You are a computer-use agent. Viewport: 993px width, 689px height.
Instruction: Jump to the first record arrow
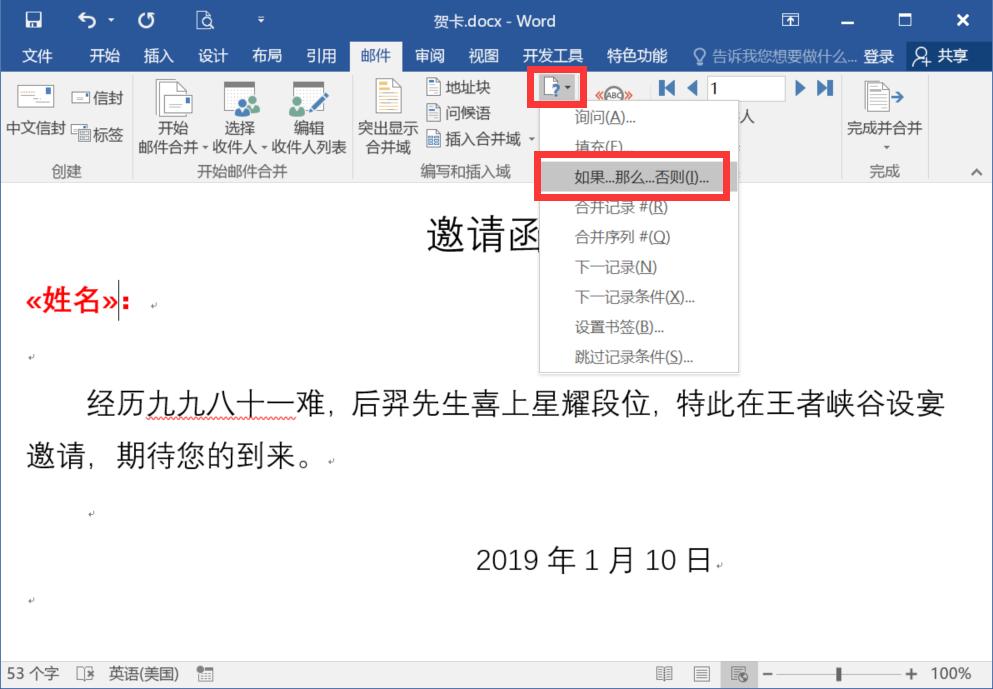[666, 88]
